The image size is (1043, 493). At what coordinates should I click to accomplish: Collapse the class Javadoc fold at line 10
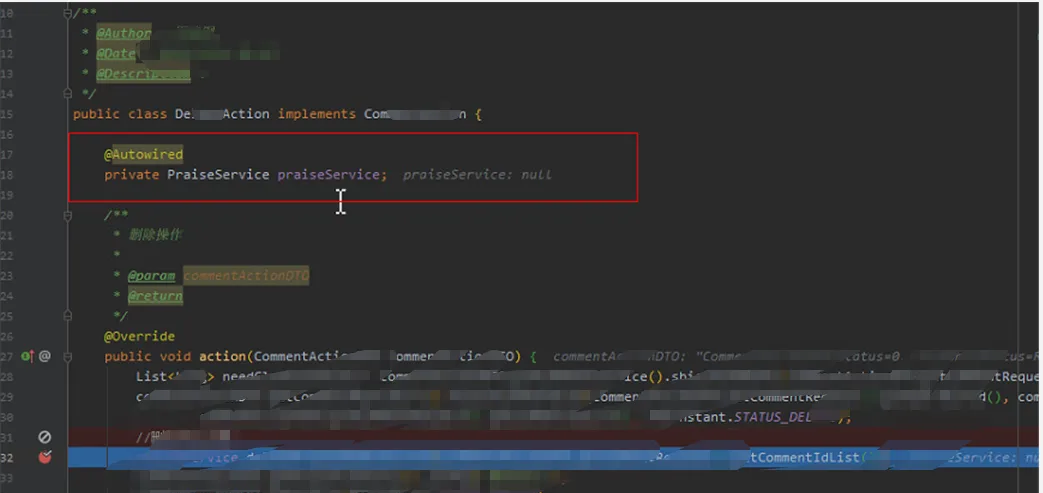(x=67, y=13)
